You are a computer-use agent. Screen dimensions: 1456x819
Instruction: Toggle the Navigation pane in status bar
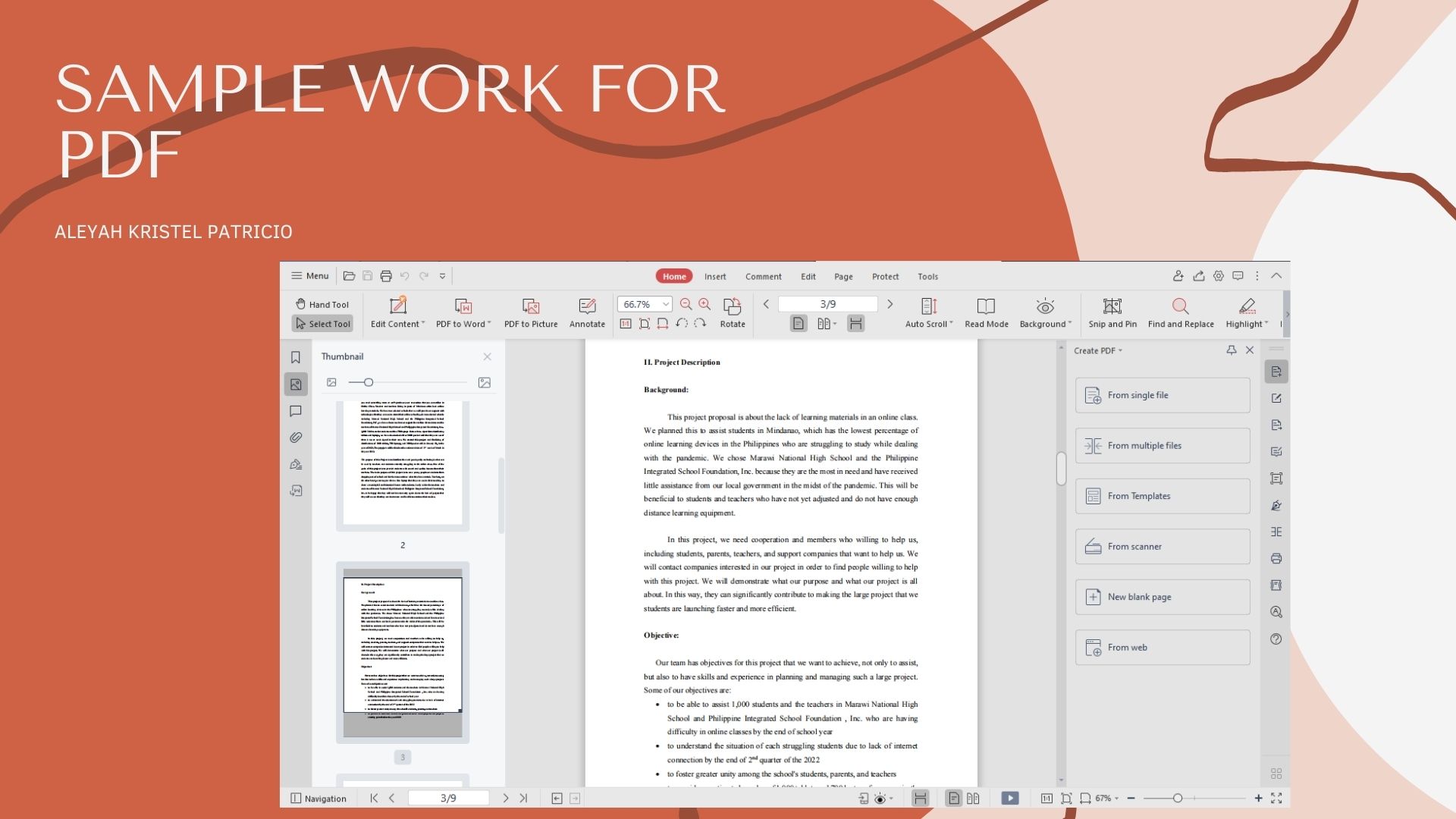[x=318, y=798]
